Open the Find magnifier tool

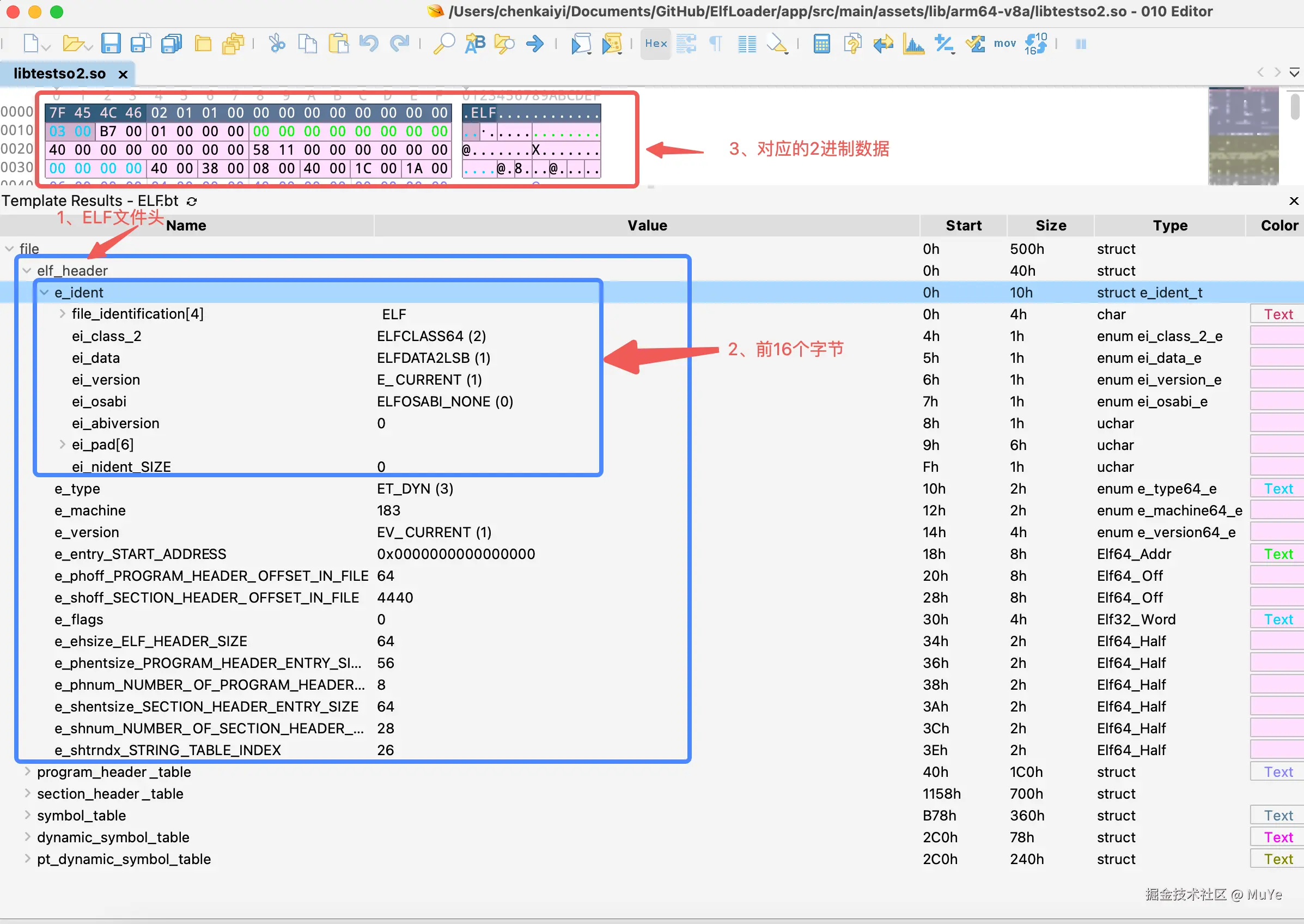[443, 44]
